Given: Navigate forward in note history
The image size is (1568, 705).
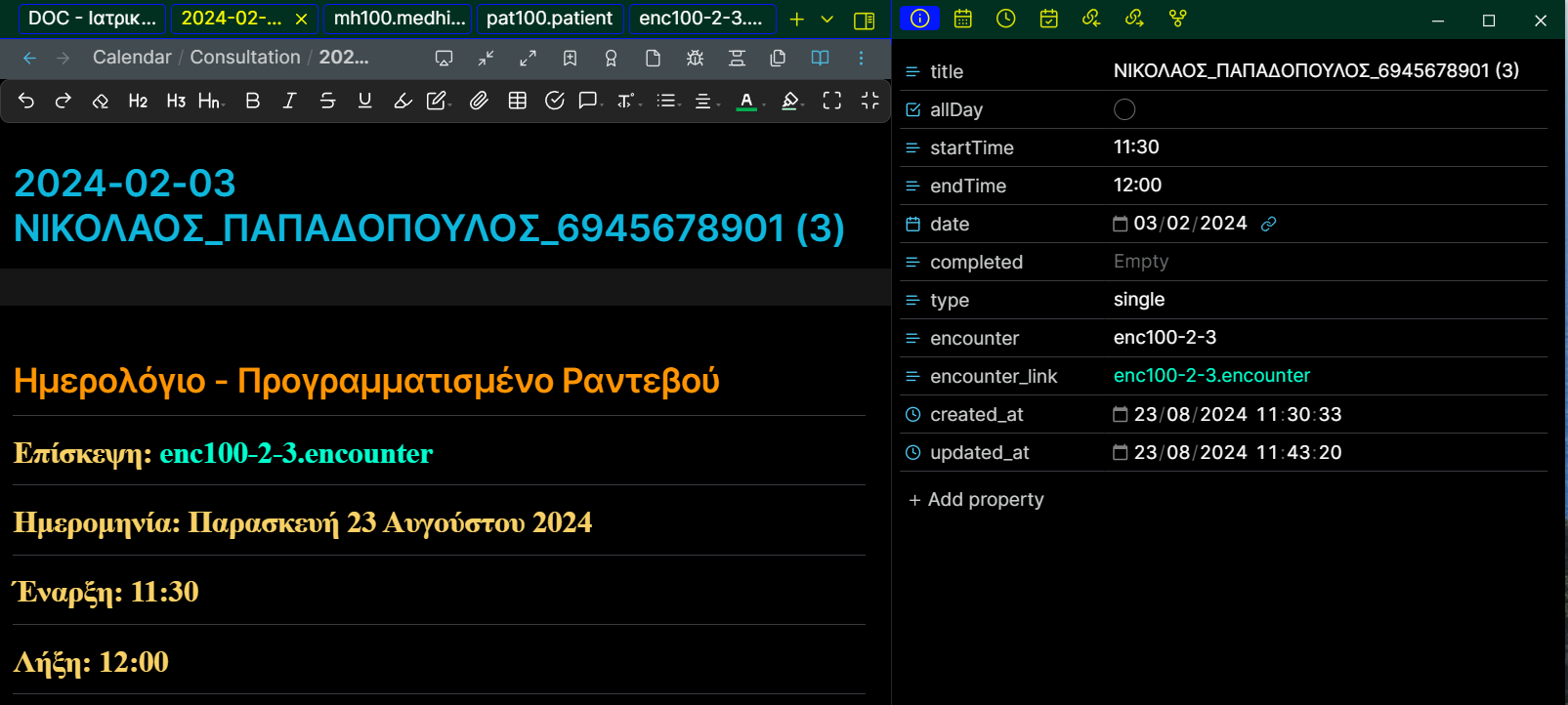Looking at the screenshot, I should (64, 59).
